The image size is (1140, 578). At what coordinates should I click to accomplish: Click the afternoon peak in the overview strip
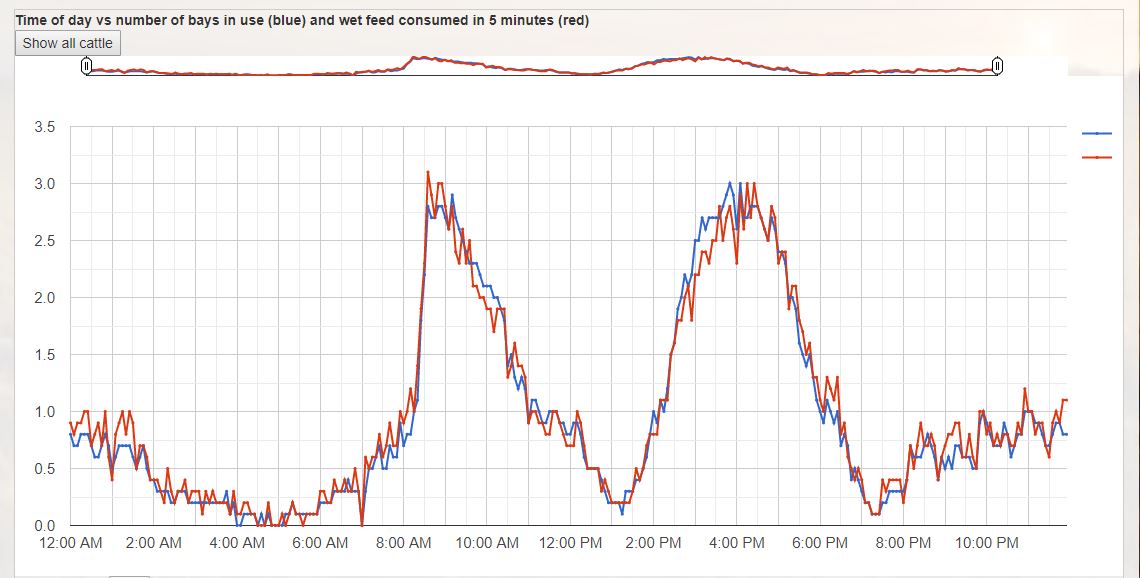tap(689, 58)
